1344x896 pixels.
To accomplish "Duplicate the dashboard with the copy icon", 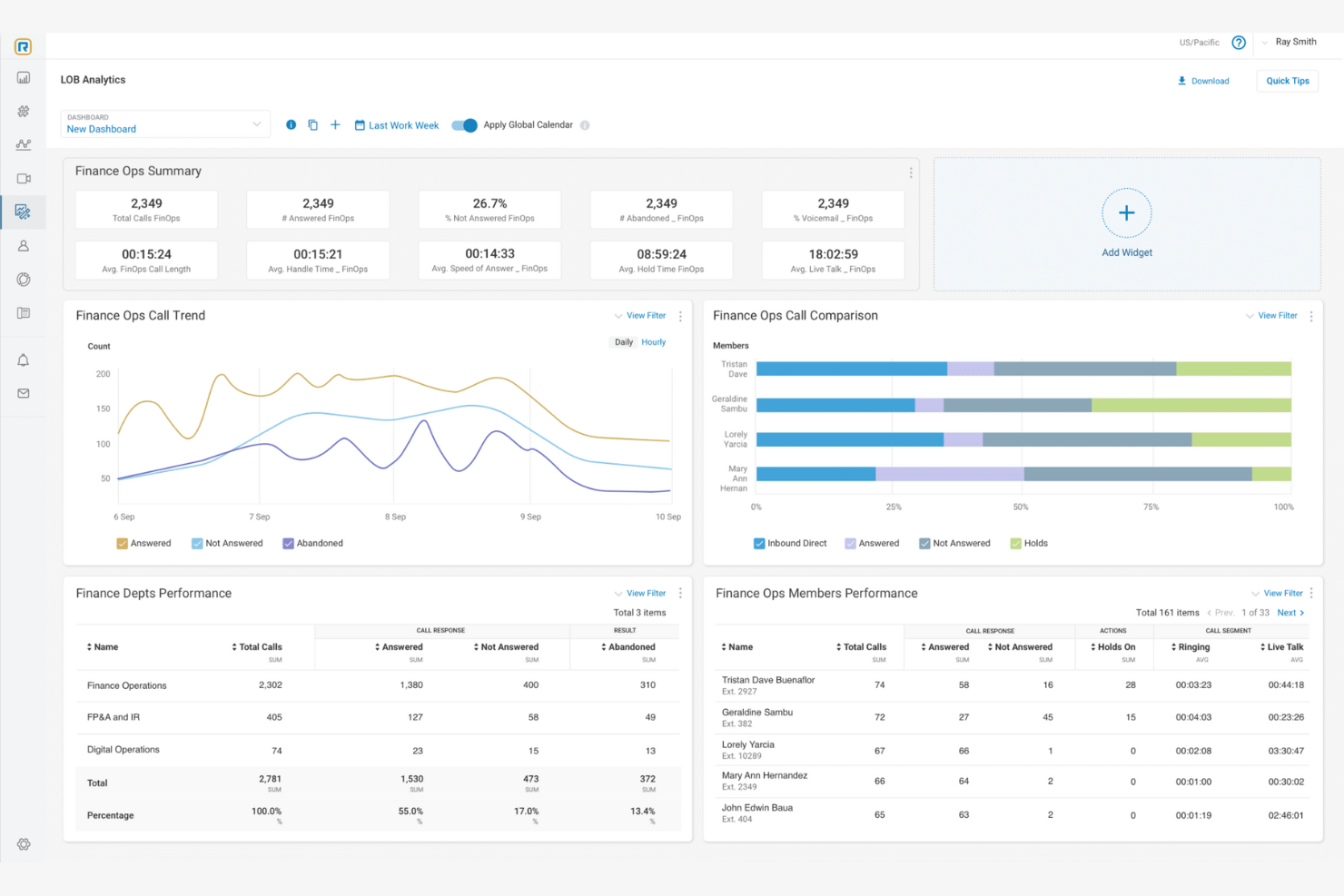I will [313, 125].
